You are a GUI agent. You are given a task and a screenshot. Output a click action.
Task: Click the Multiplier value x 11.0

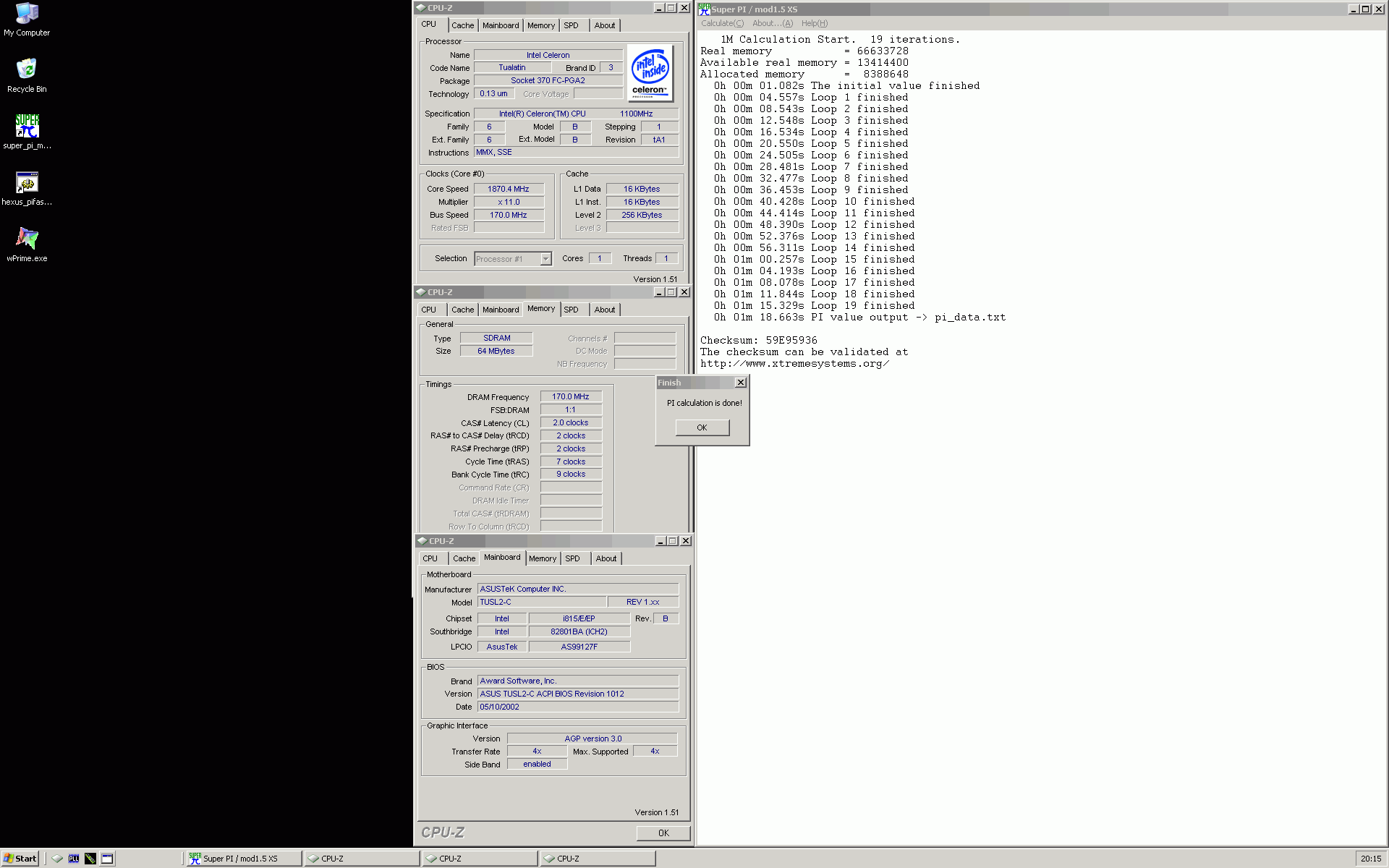(x=509, y=202)
